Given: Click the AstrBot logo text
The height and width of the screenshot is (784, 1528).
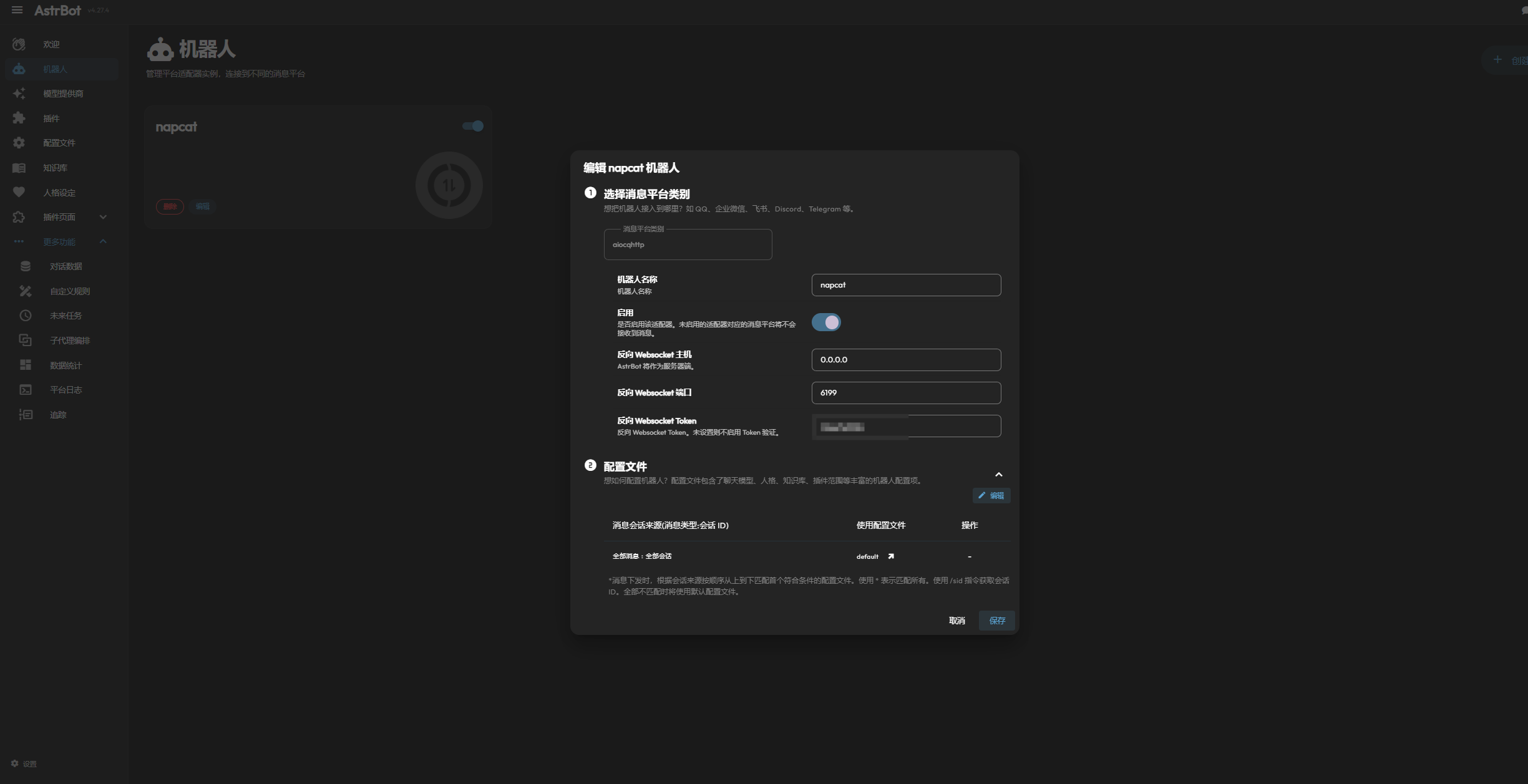Looking at the screenshot, I should coord(57,11).
